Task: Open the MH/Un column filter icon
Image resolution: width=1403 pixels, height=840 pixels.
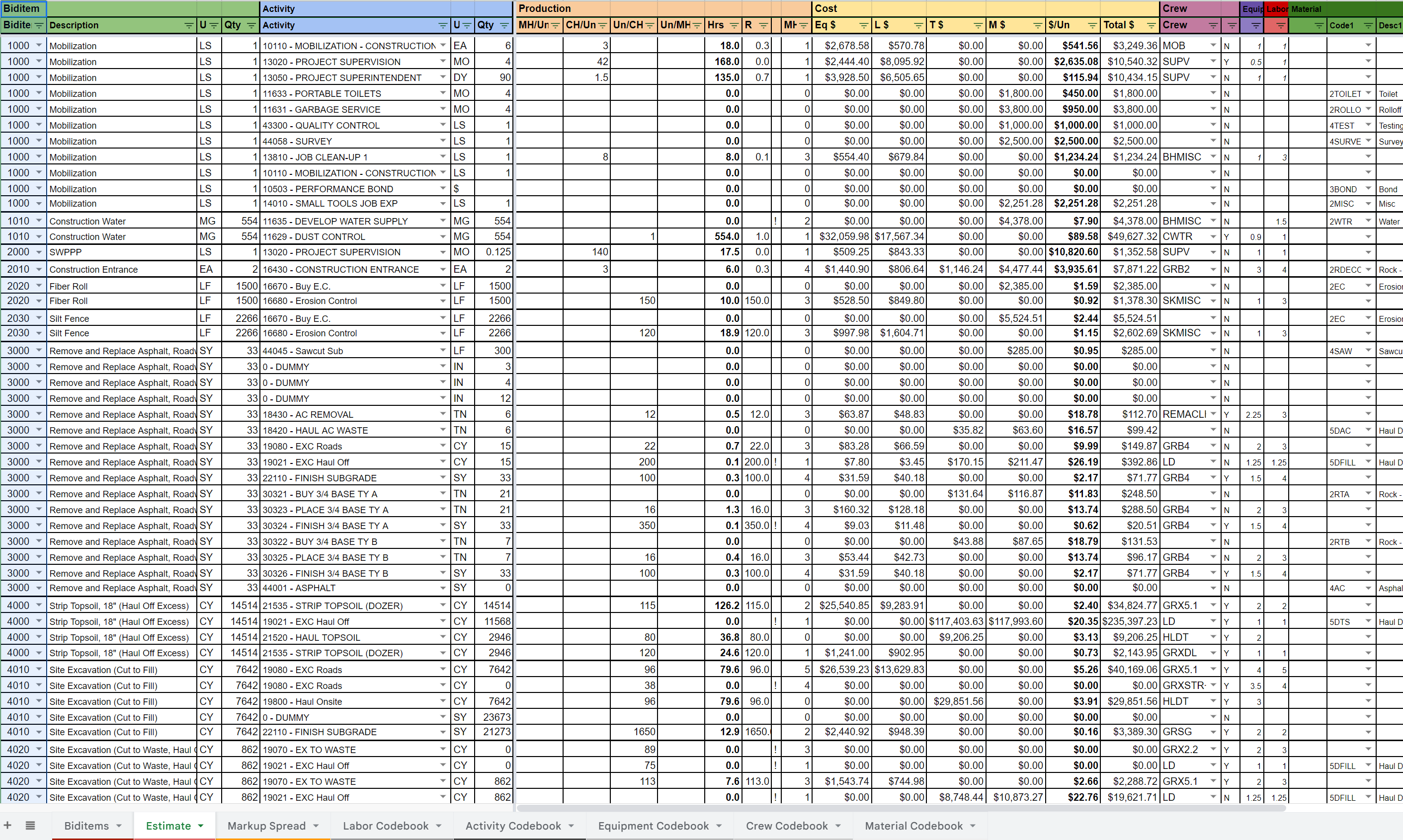Action: click(556, 25)
